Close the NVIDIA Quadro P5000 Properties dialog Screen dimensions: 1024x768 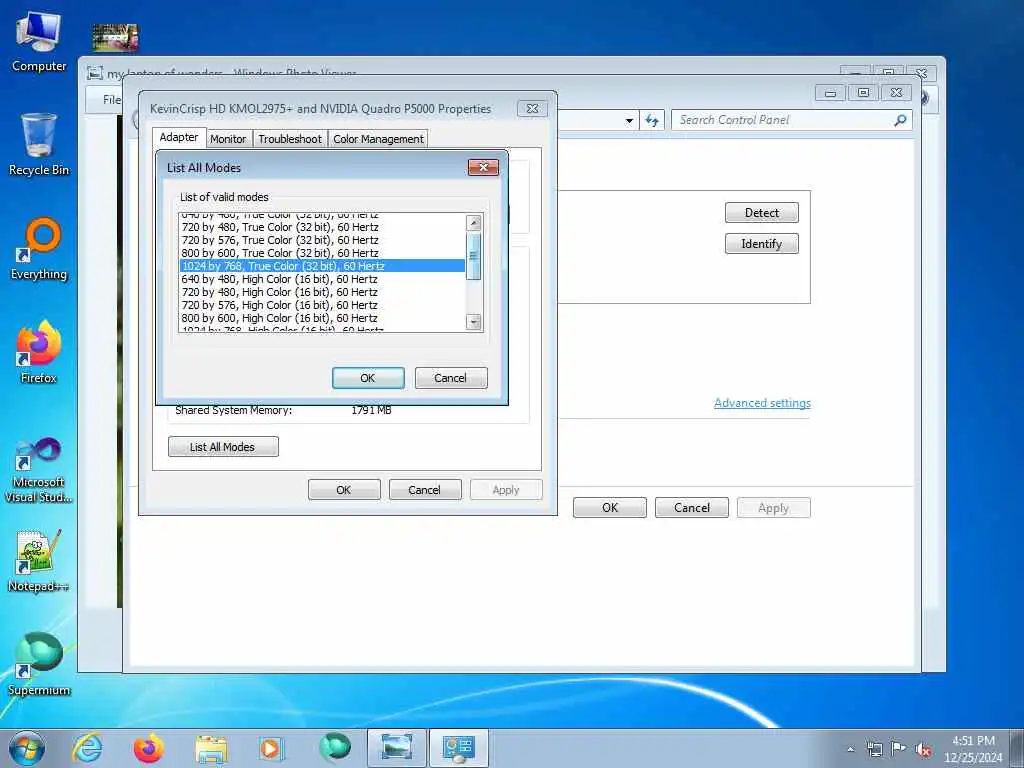(x=532, y=109)
